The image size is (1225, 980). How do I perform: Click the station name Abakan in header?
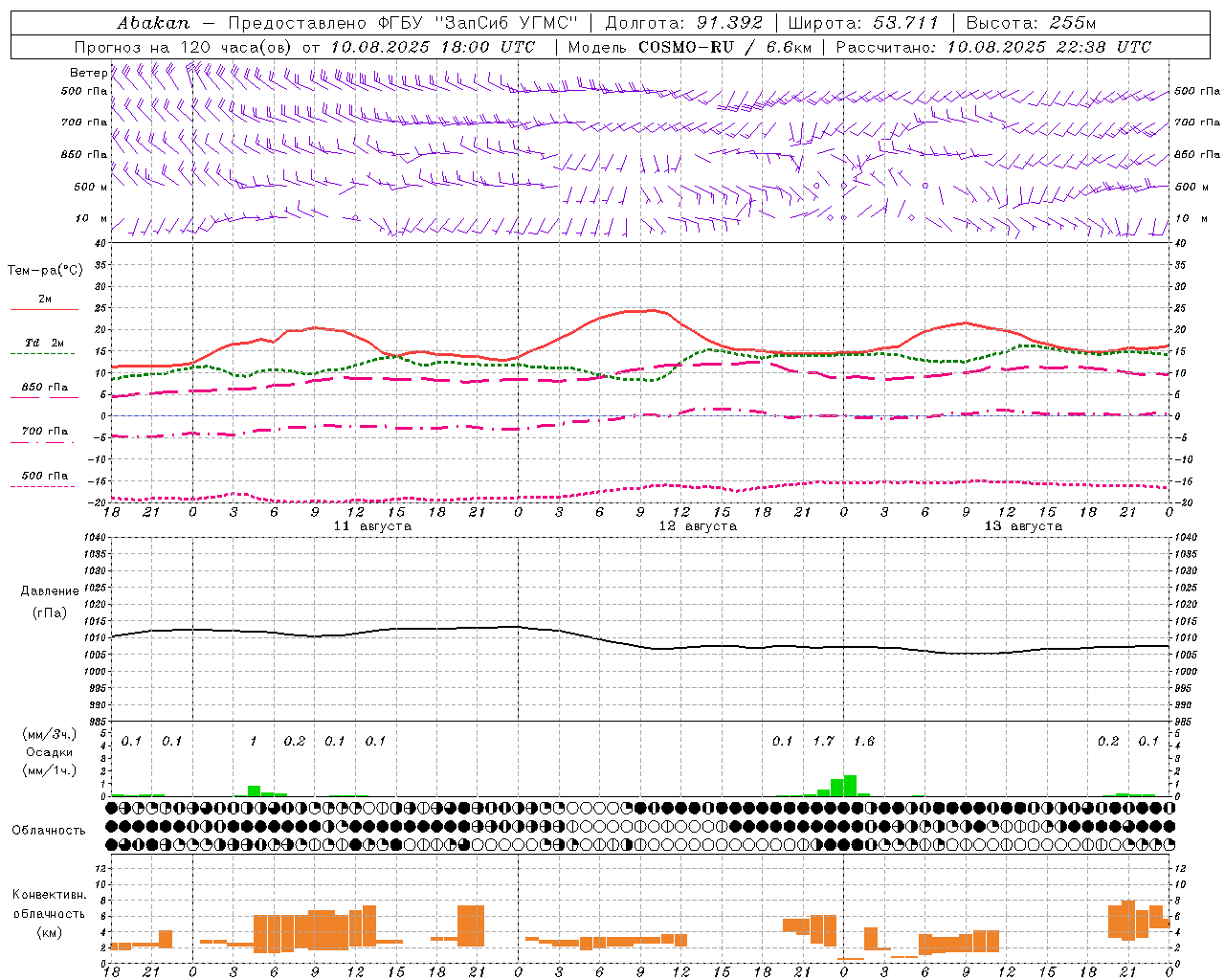(x=153, y=23)
